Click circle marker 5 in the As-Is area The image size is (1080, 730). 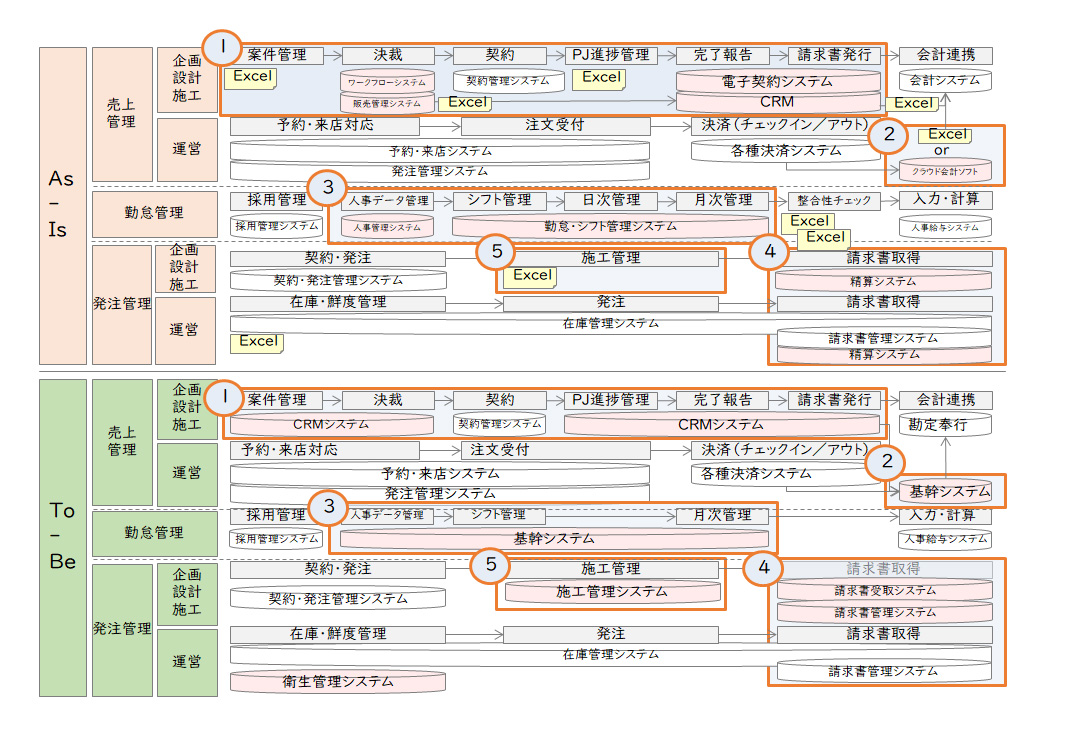click(x=496, y=252)
